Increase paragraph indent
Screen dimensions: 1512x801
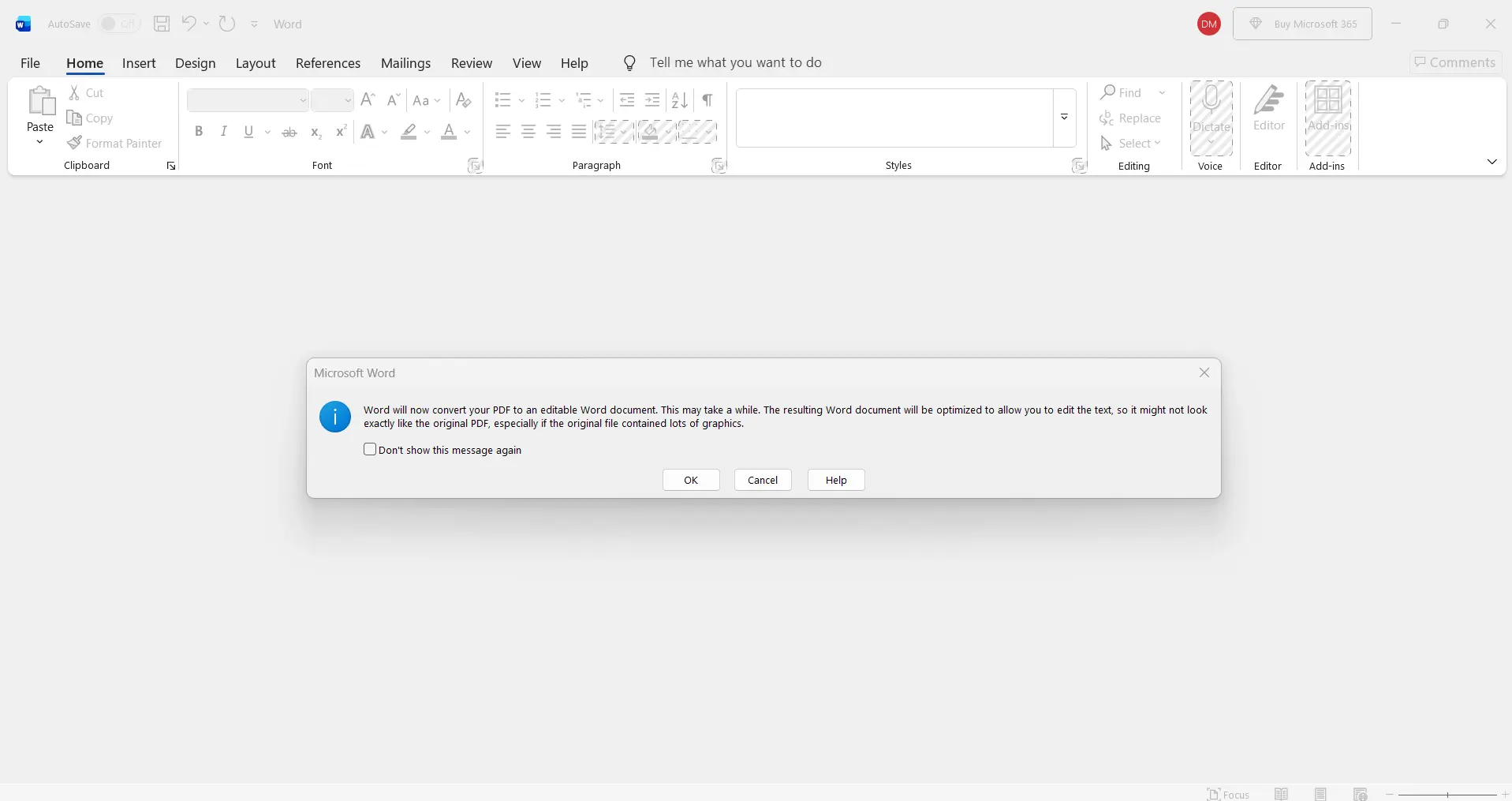(652, 100)
